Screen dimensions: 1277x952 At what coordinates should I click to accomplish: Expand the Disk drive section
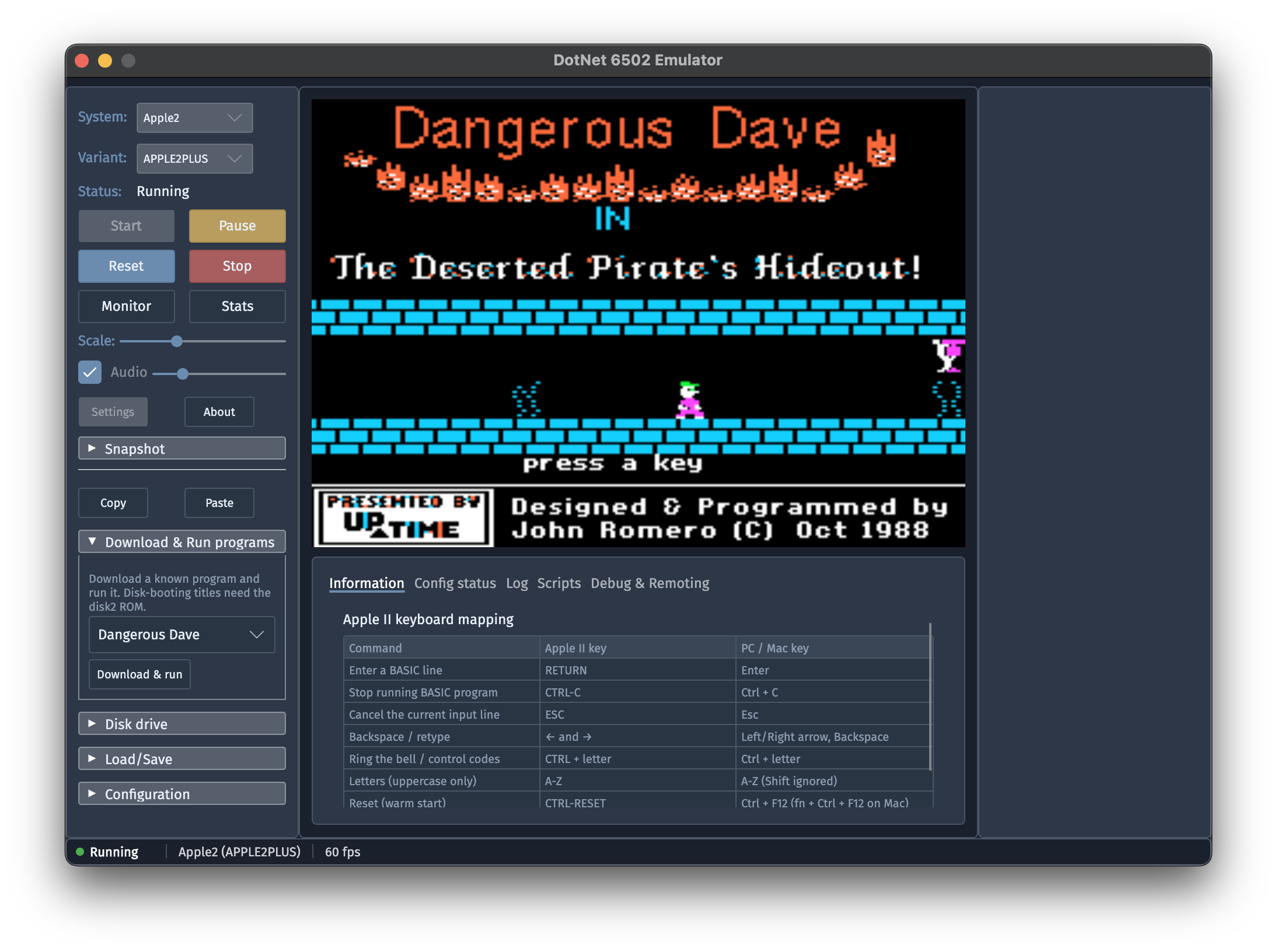[182, 724]
